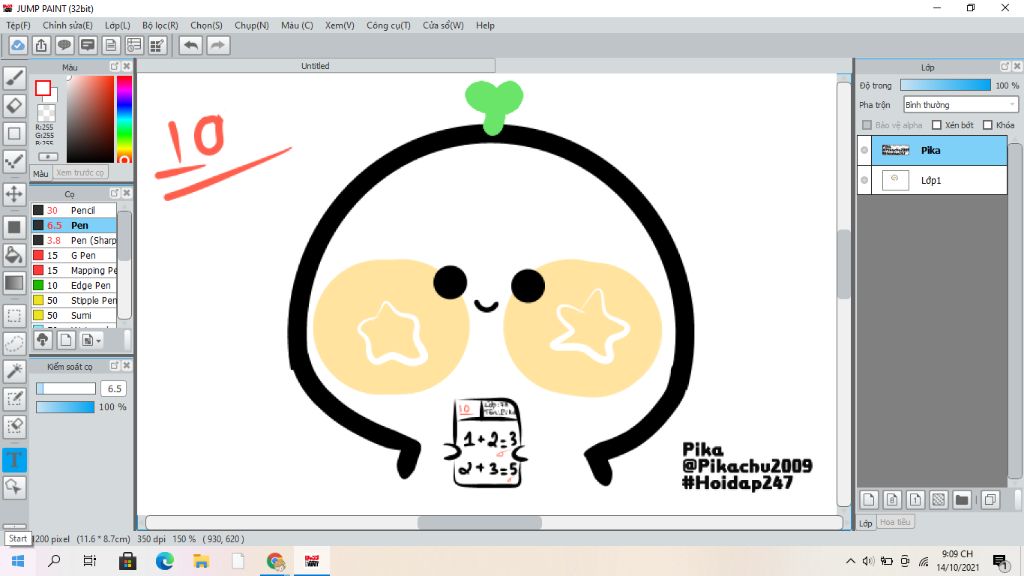Choose the Edge Pen brush
The image size is (1024, 576).
[x=74, y=285]
